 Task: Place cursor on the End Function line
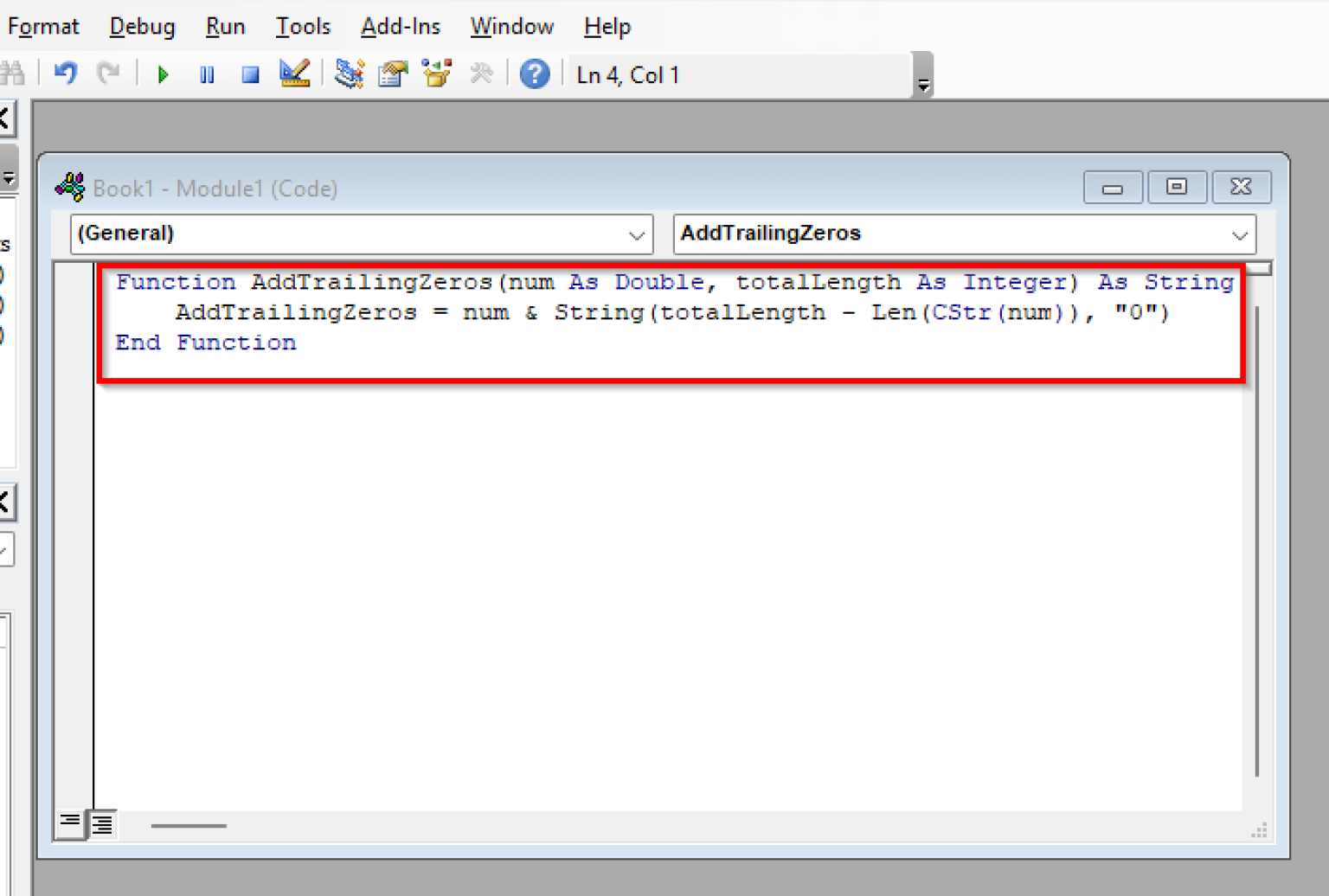(x=206, y=343)
